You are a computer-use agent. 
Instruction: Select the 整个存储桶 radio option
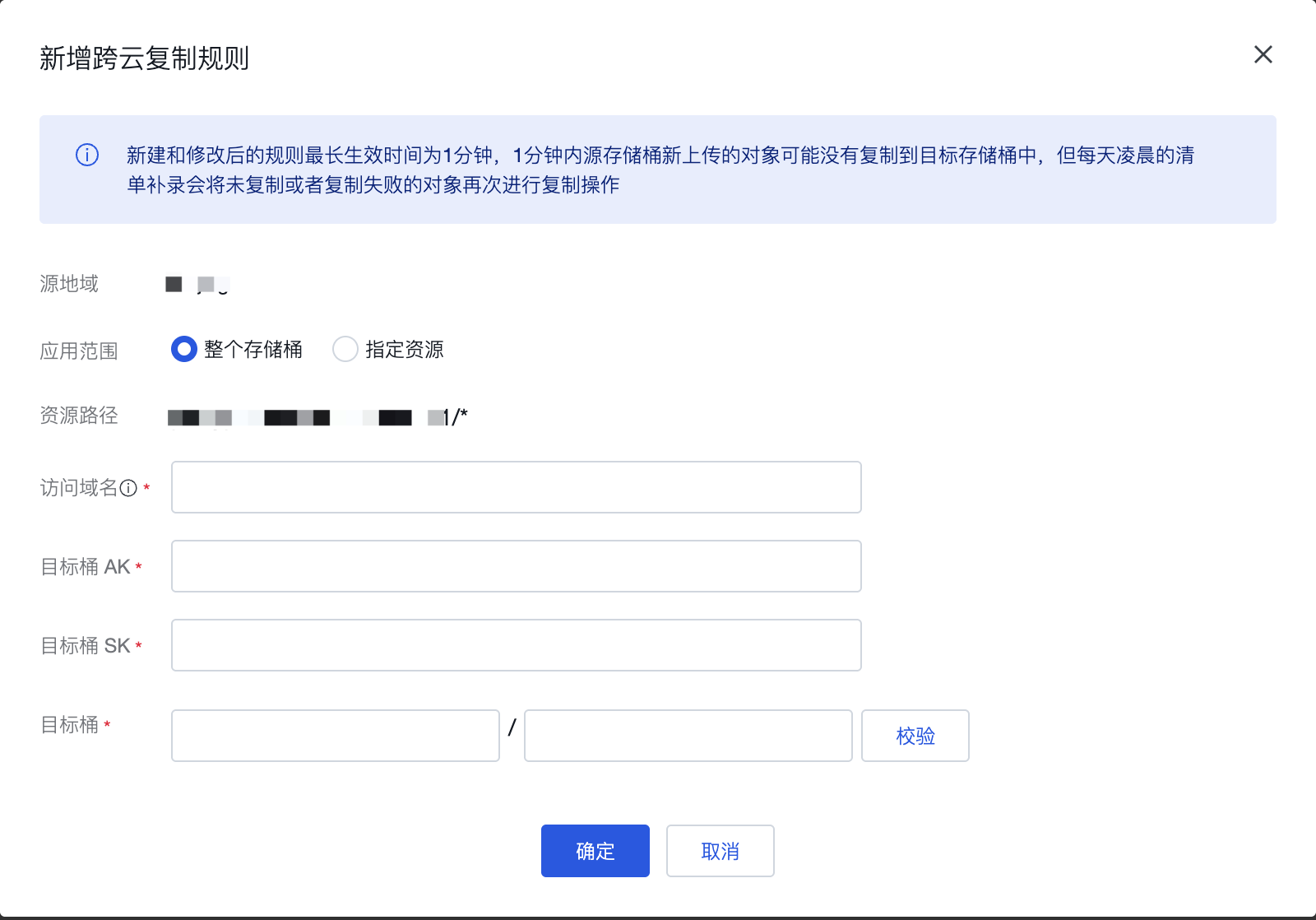pos(184,349)
